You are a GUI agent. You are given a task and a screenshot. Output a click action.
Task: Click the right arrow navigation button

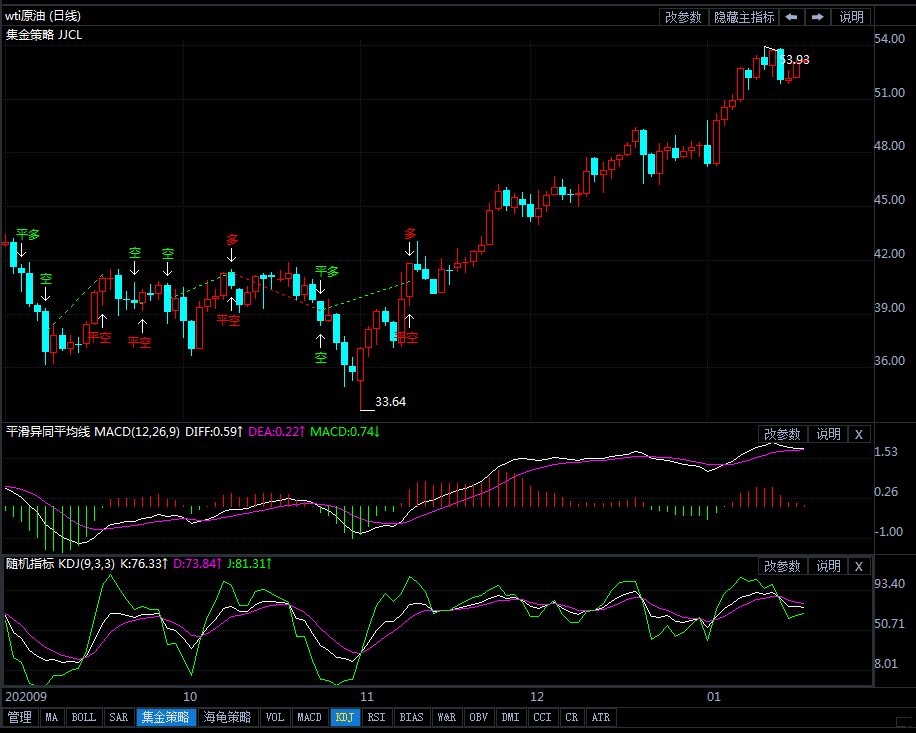tap(817, 17)
